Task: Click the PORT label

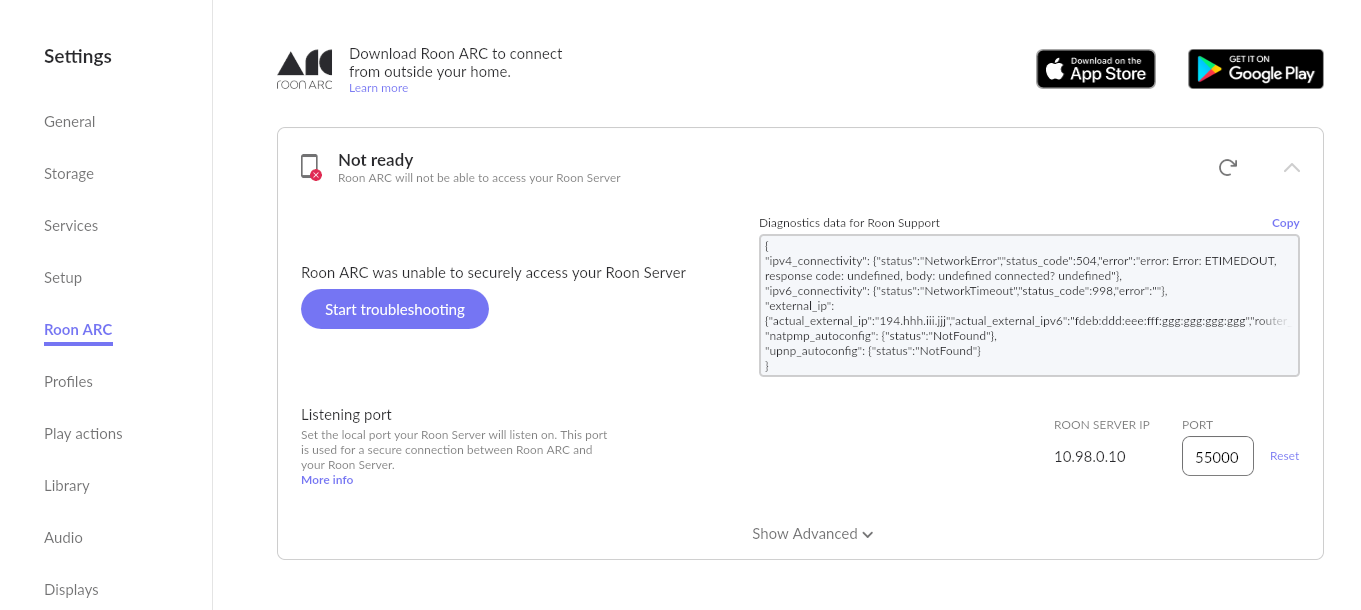Action: tap(1197, 425)
